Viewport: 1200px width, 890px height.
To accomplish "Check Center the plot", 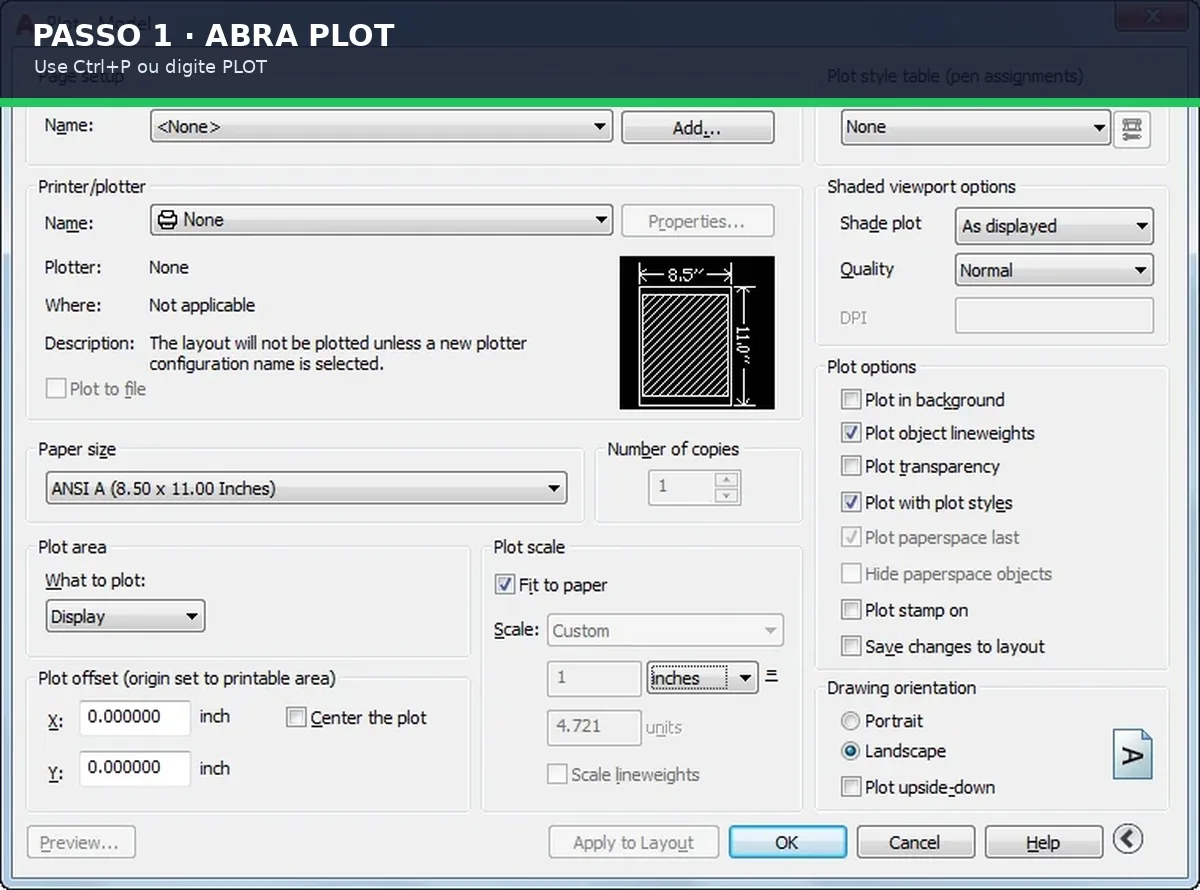I will click(x=296, y=717).
